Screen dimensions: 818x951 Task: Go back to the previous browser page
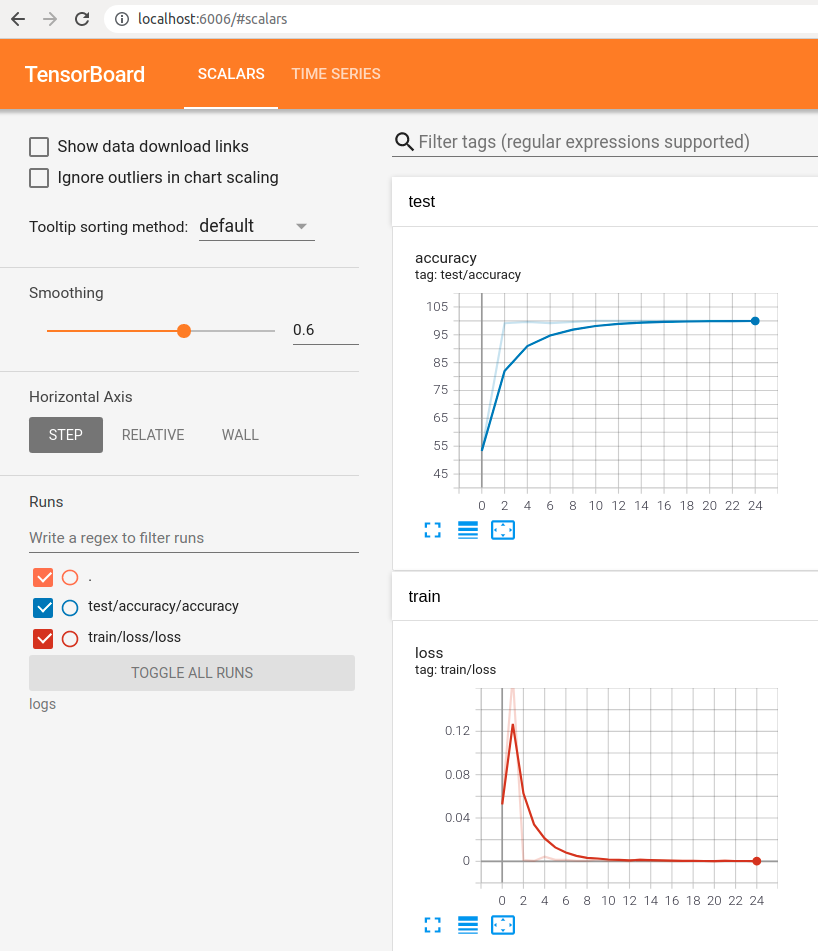[18, 19]
